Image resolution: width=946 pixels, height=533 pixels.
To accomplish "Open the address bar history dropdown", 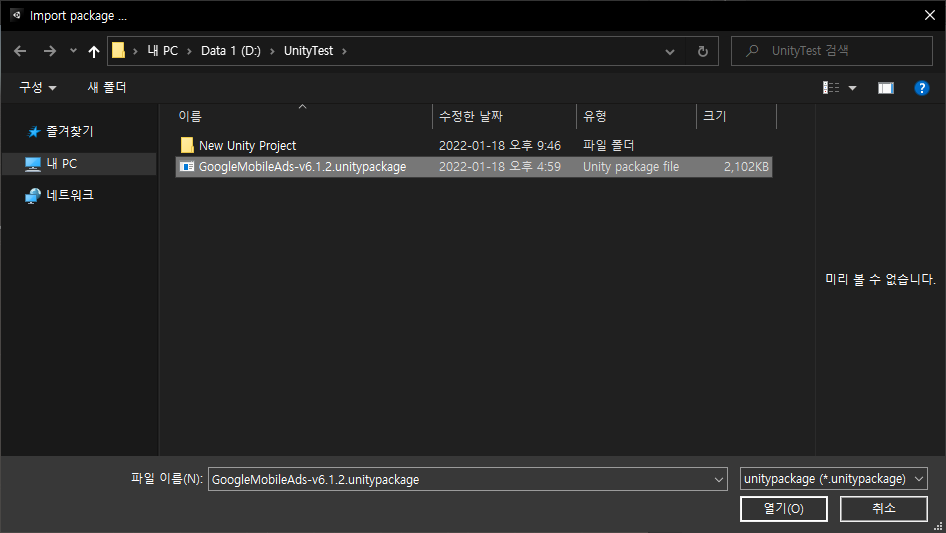I will click(670, 52).
